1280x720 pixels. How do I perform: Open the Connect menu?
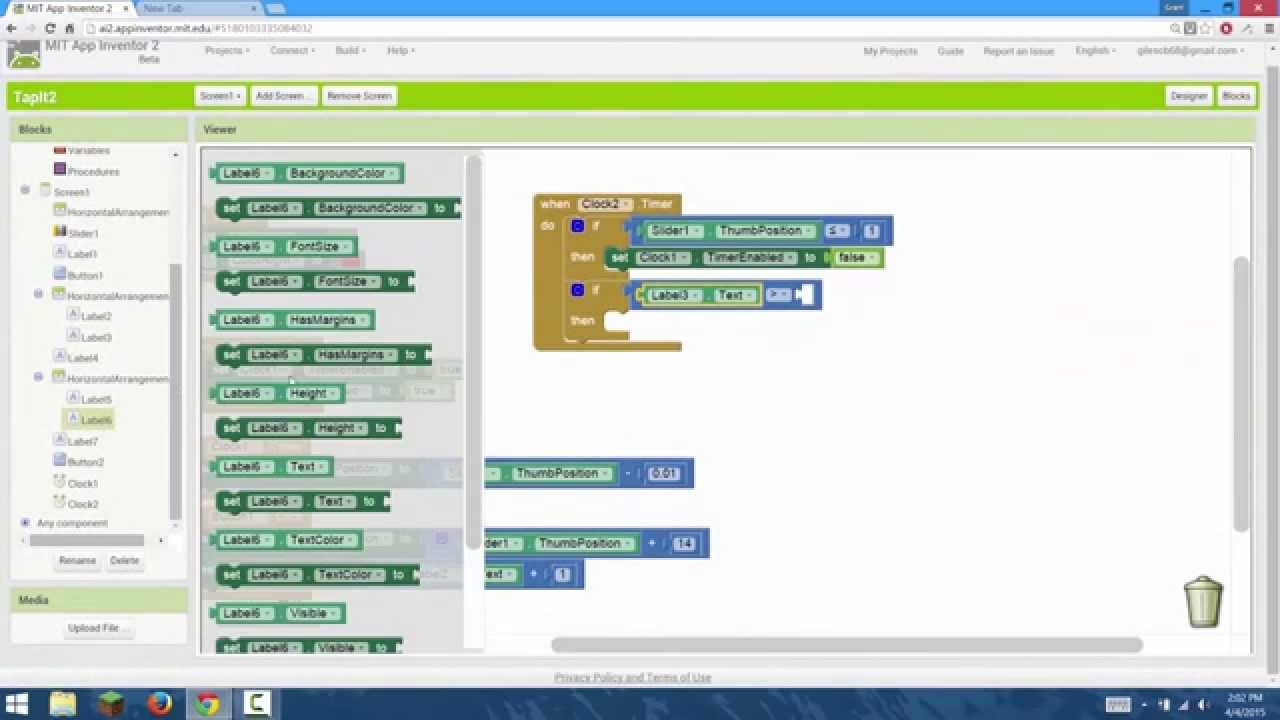pyautogui.click(x=292, y=51)
